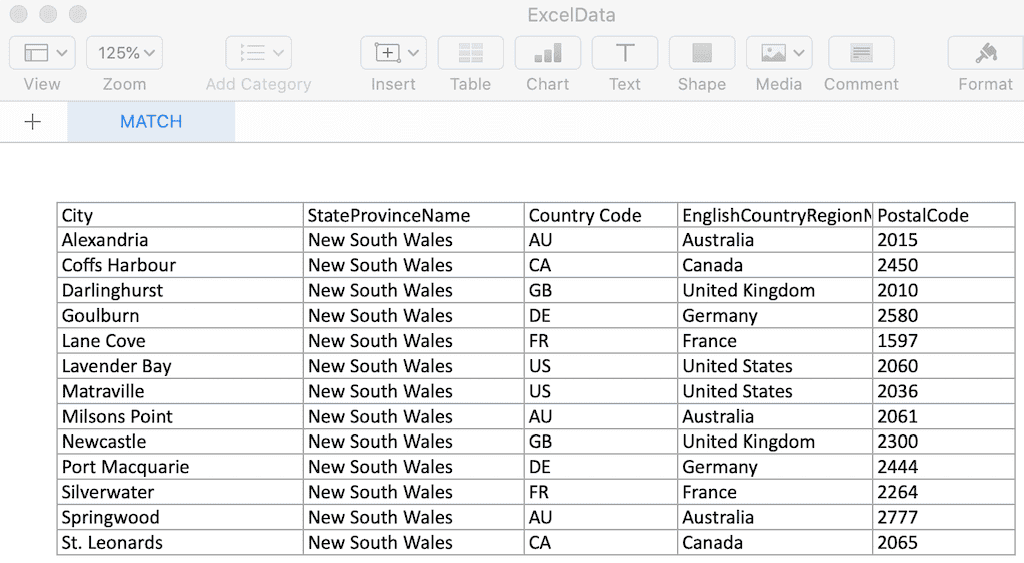This screenshot has width=1024, height=563.
Task: Click the cell containing postal code 2777
Action: point(943,517)
